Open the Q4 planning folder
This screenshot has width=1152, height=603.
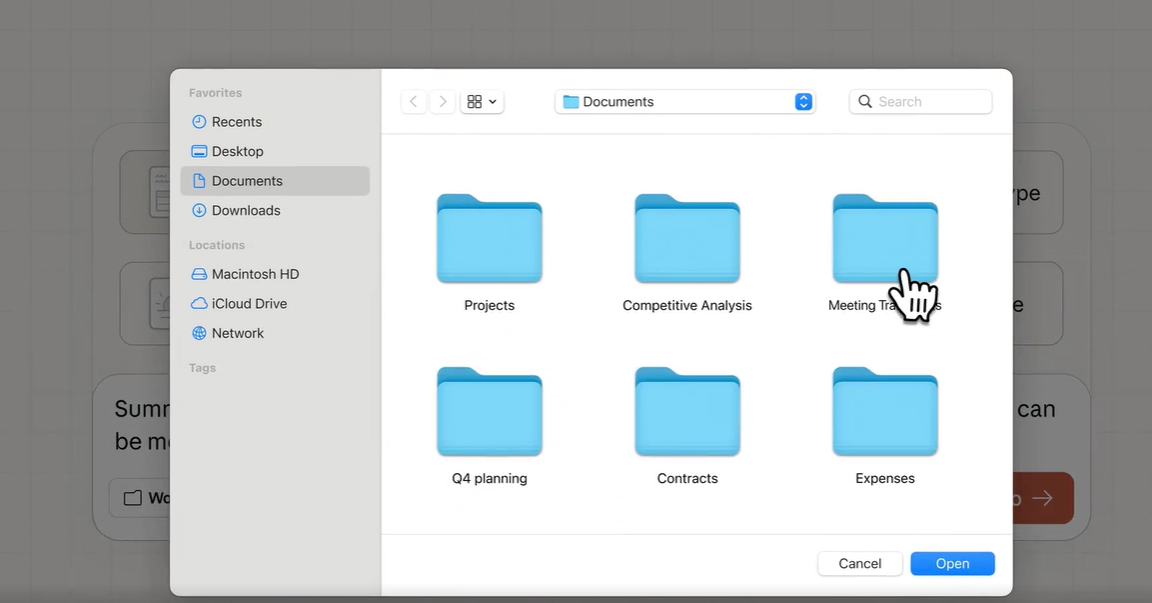[489, 413]
